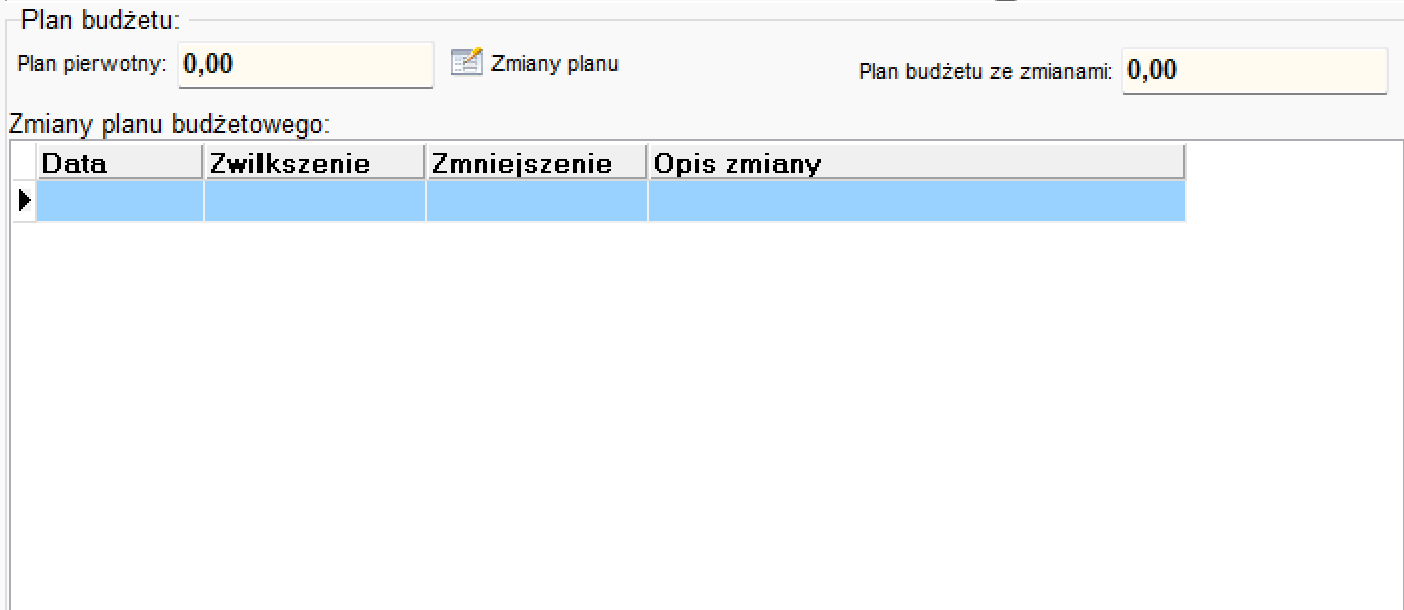Select the Plan budżetu ze zmianami field

click(x=1254, y=70)
